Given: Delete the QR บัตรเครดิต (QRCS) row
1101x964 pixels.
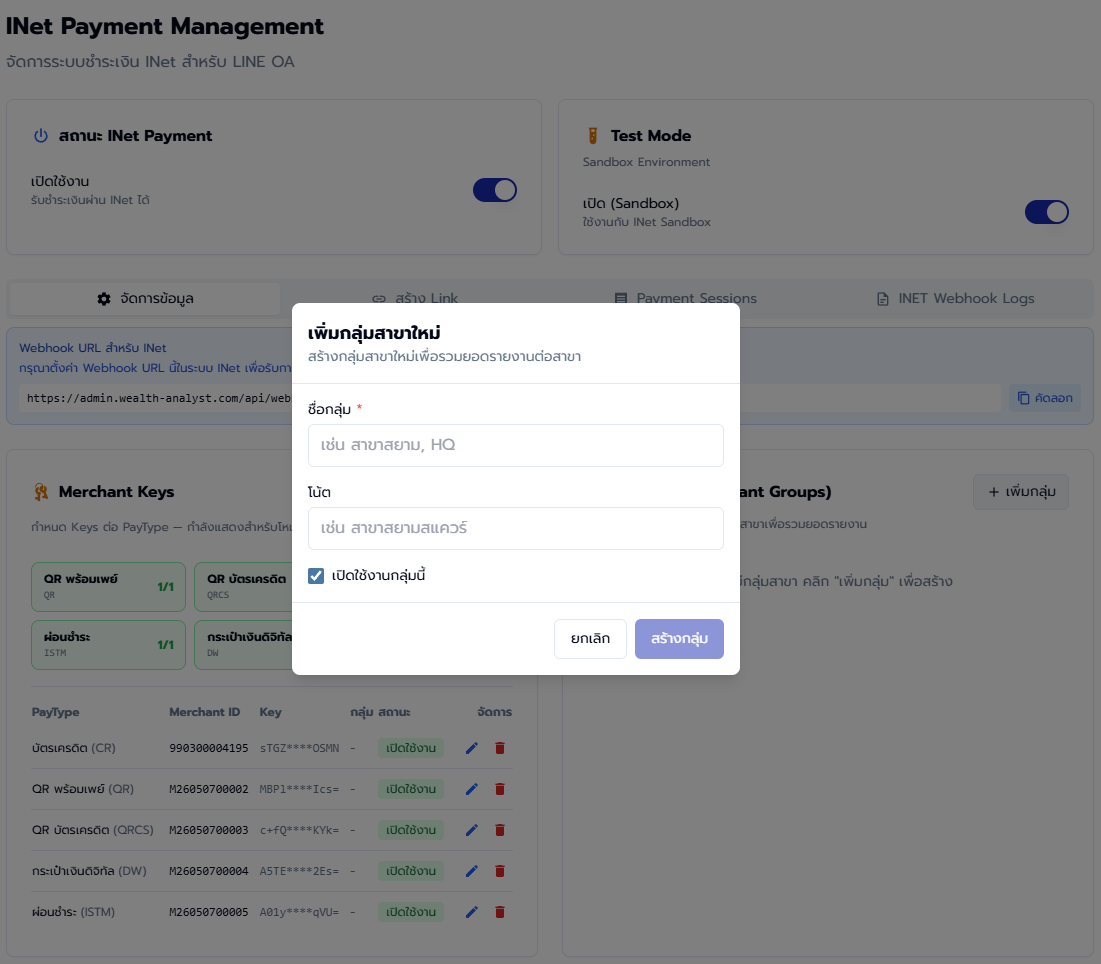Looking at the screenshot, I should (x=500, y=830).
